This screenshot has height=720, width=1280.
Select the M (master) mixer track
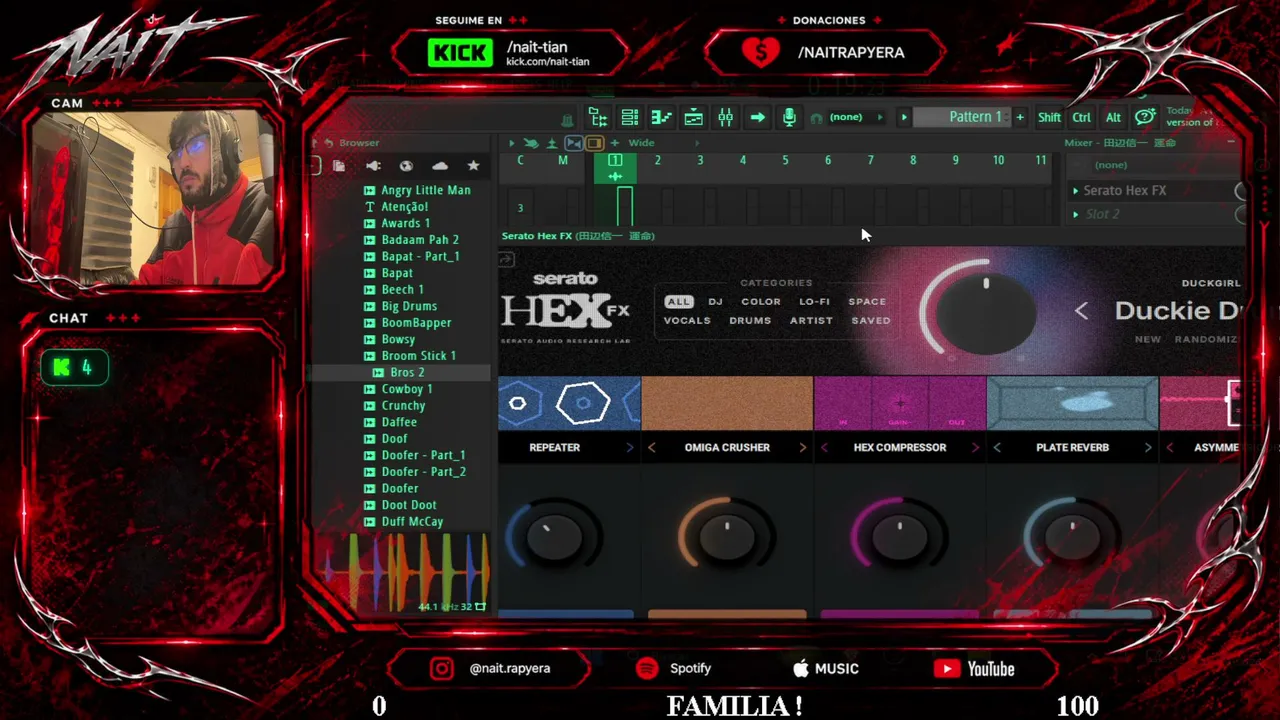(563, 161)
